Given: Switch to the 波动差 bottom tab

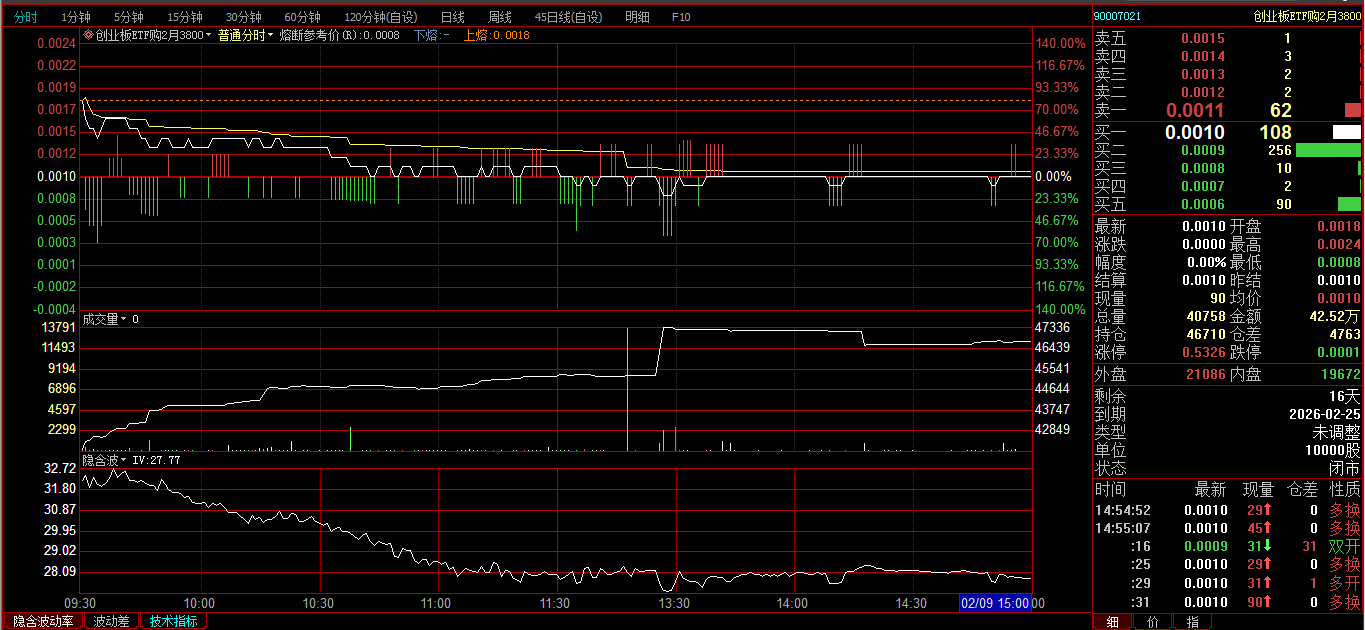Looking at the screenshot, I should click(x=111, y=621).
